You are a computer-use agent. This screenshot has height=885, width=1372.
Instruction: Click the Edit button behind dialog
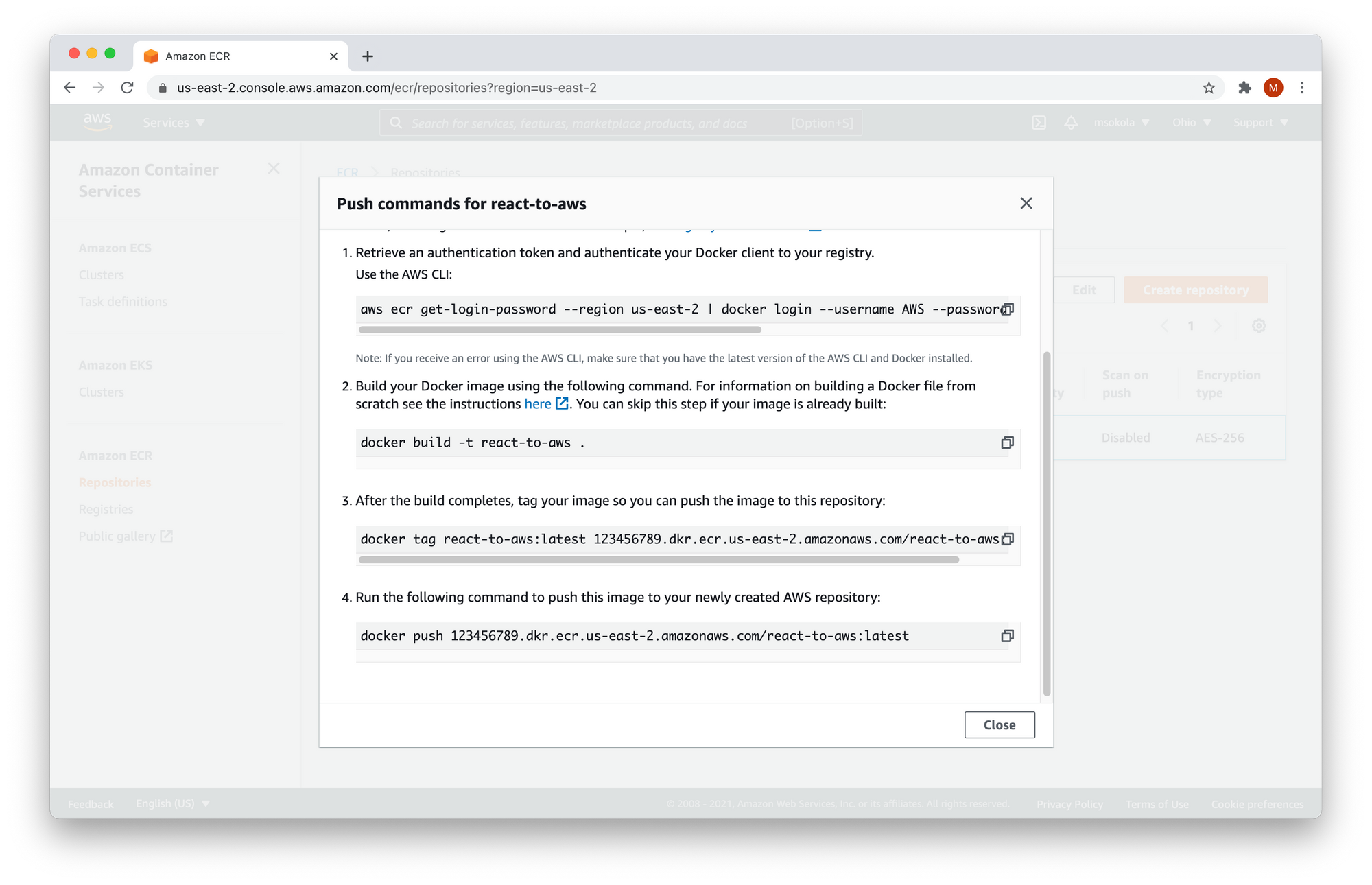coord(1084,290)
